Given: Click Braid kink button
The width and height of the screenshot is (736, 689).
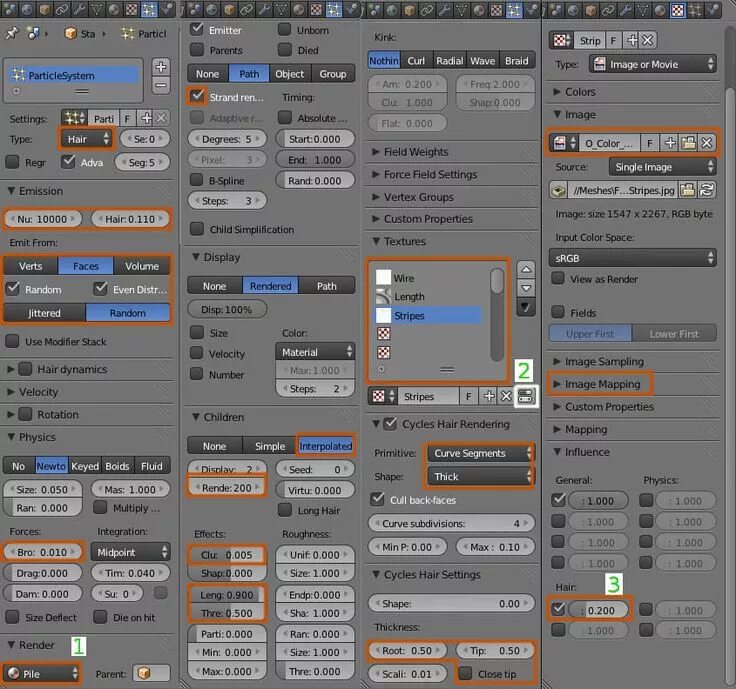Looking at the screenshot, I should [516, 61].
